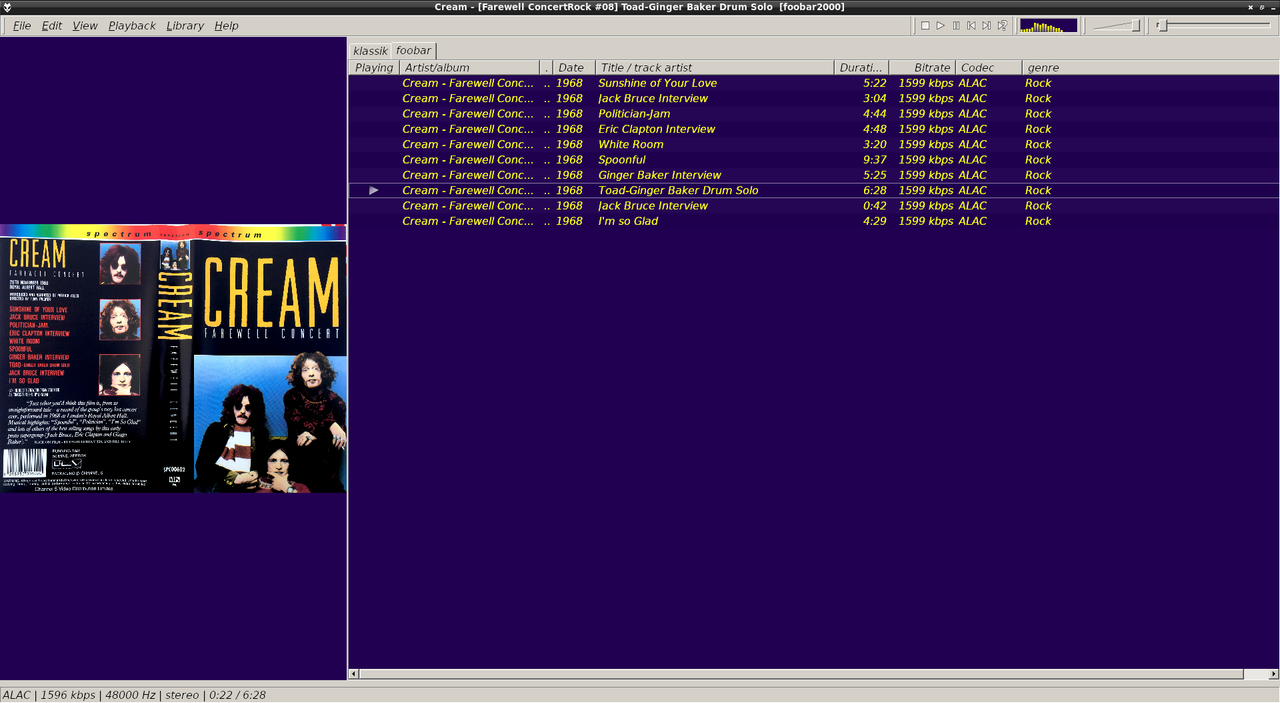
Task: Sort by Title / track artist header
Action: (714, 67)
